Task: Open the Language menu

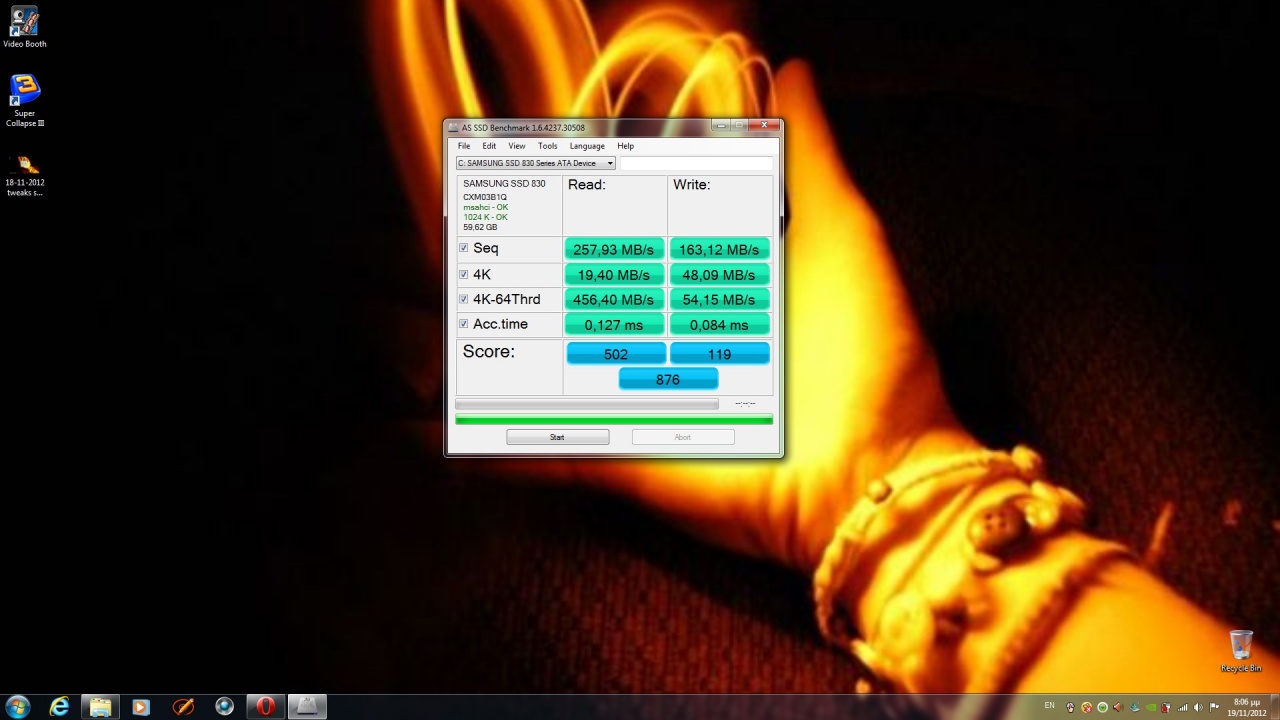Action: 587,146
